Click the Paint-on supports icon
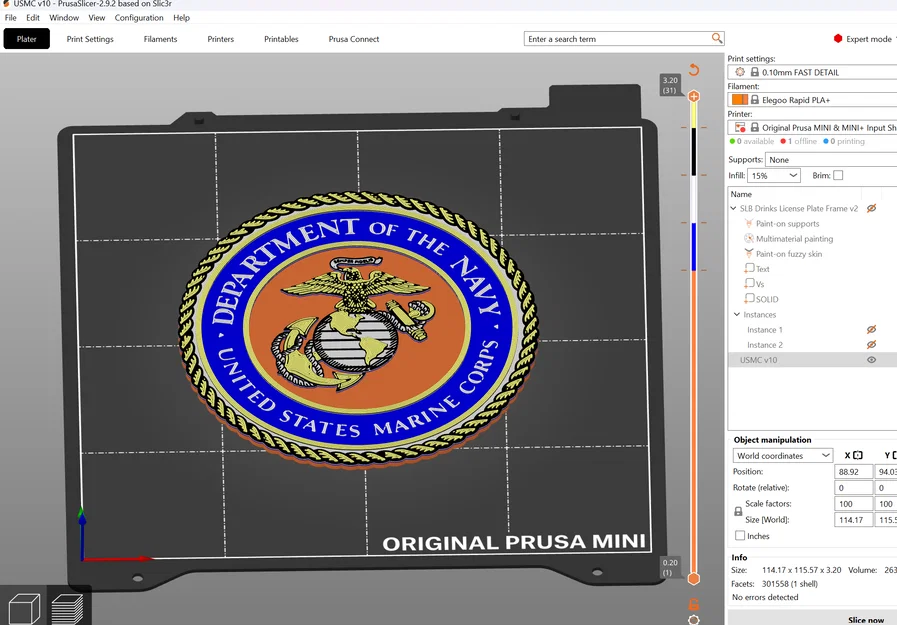This screenshot has width=897, height=625. [749, 224]
